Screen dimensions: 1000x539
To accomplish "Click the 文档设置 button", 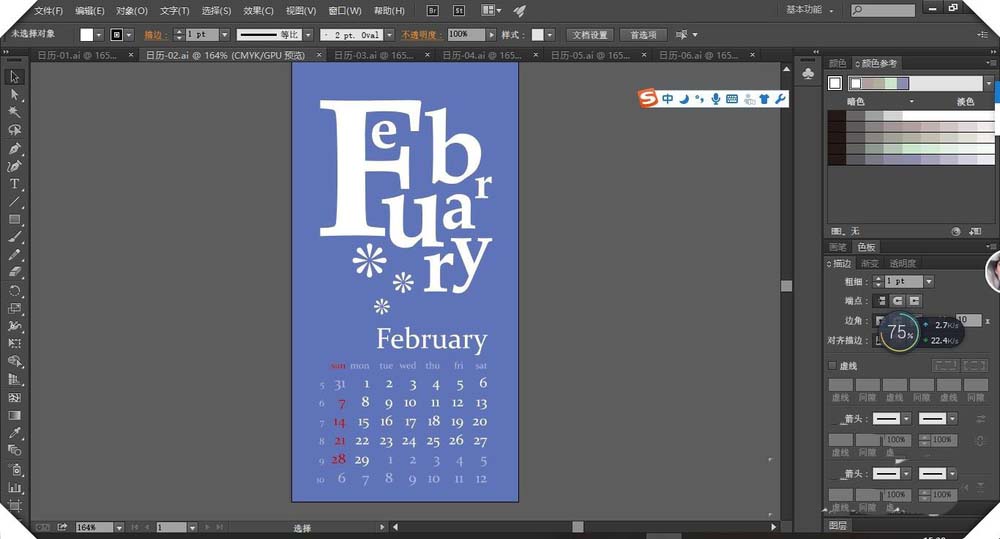I will point(589,35).
